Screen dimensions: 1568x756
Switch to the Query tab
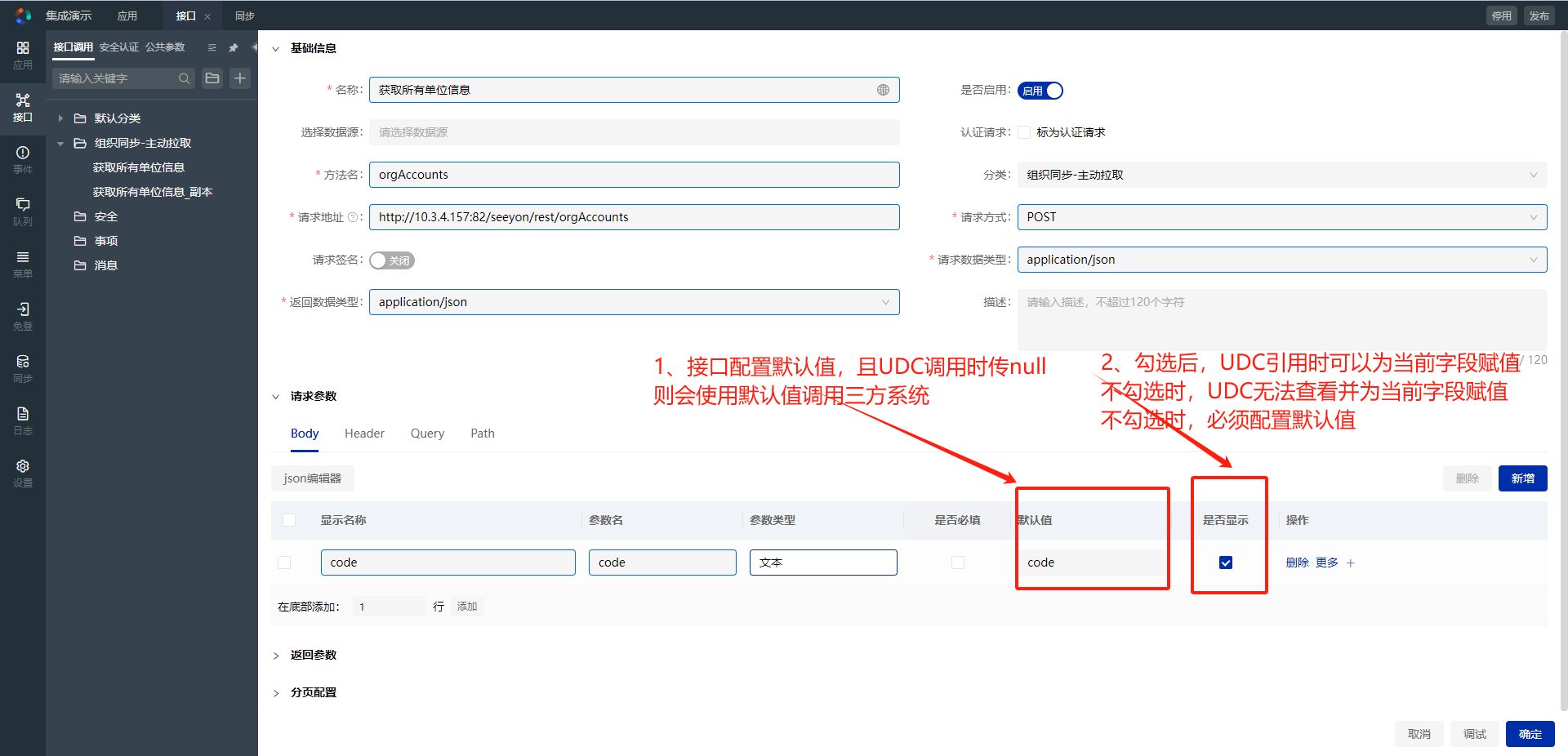pyautogui.click(x=427, y=434)
